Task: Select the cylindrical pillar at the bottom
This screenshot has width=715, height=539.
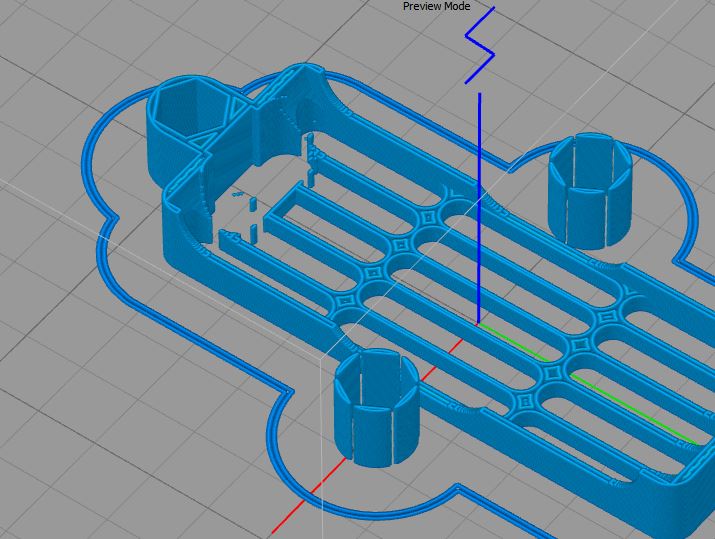Action: [x=376, y=408]
